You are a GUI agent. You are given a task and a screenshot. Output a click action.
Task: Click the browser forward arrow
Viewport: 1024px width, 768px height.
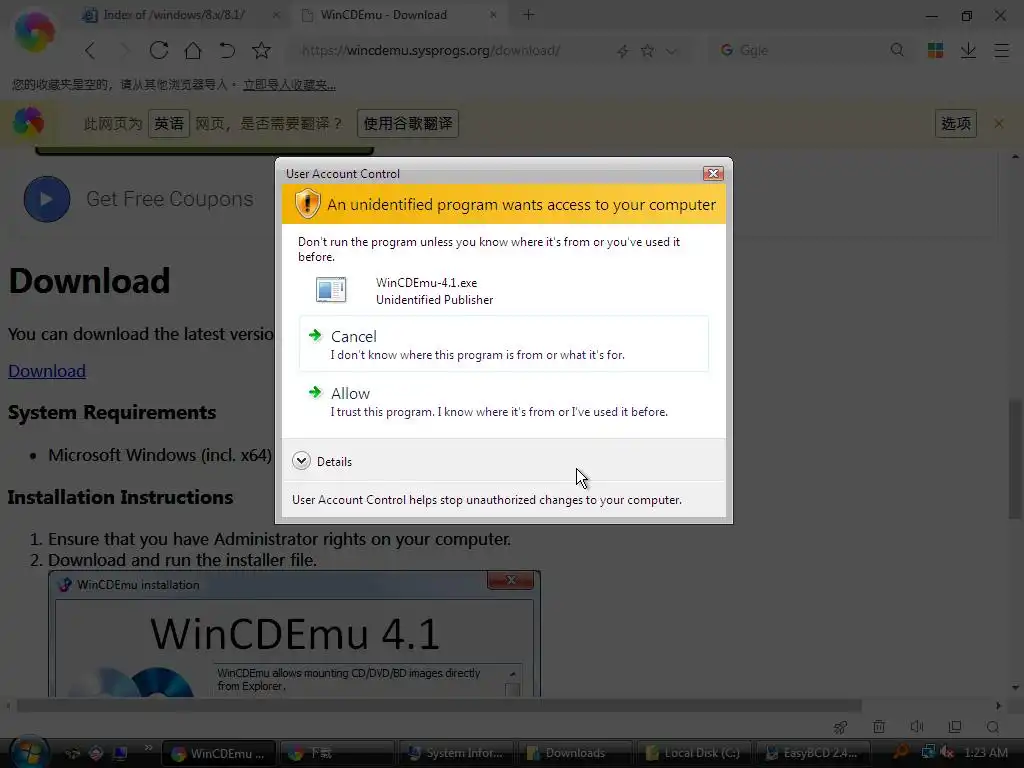coord(124,50)
